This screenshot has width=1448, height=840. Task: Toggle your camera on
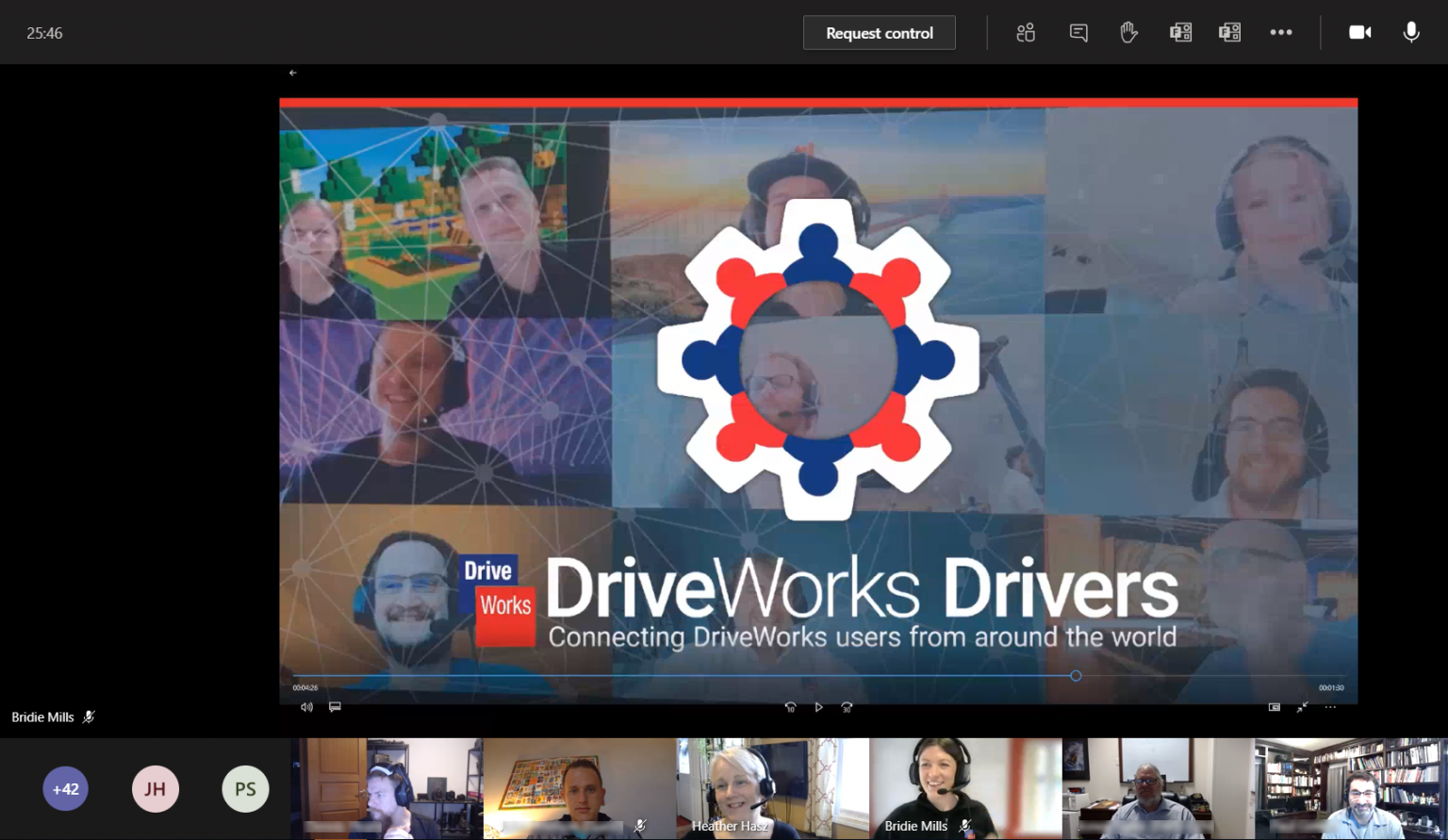click(x=1360, y=32)
